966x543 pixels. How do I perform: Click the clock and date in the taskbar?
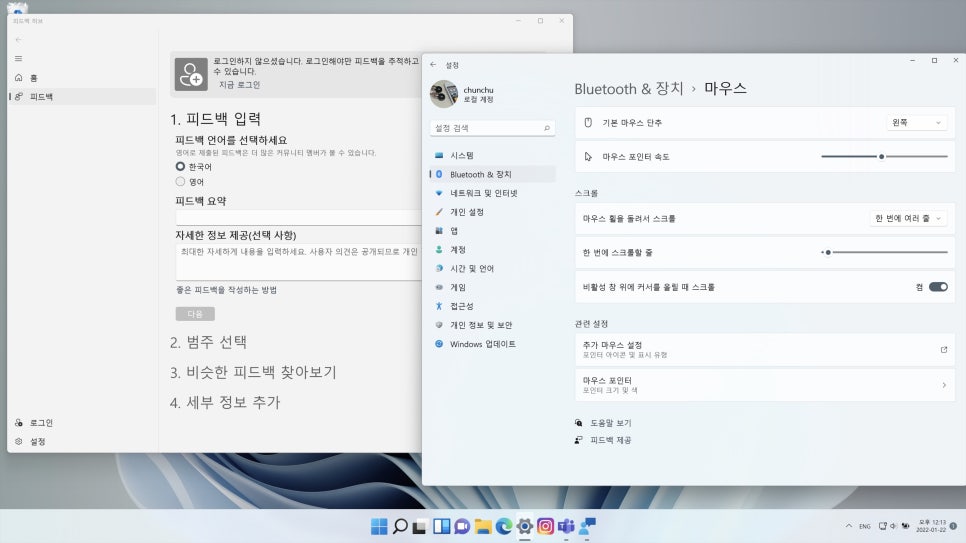click(x=931, y=526)
